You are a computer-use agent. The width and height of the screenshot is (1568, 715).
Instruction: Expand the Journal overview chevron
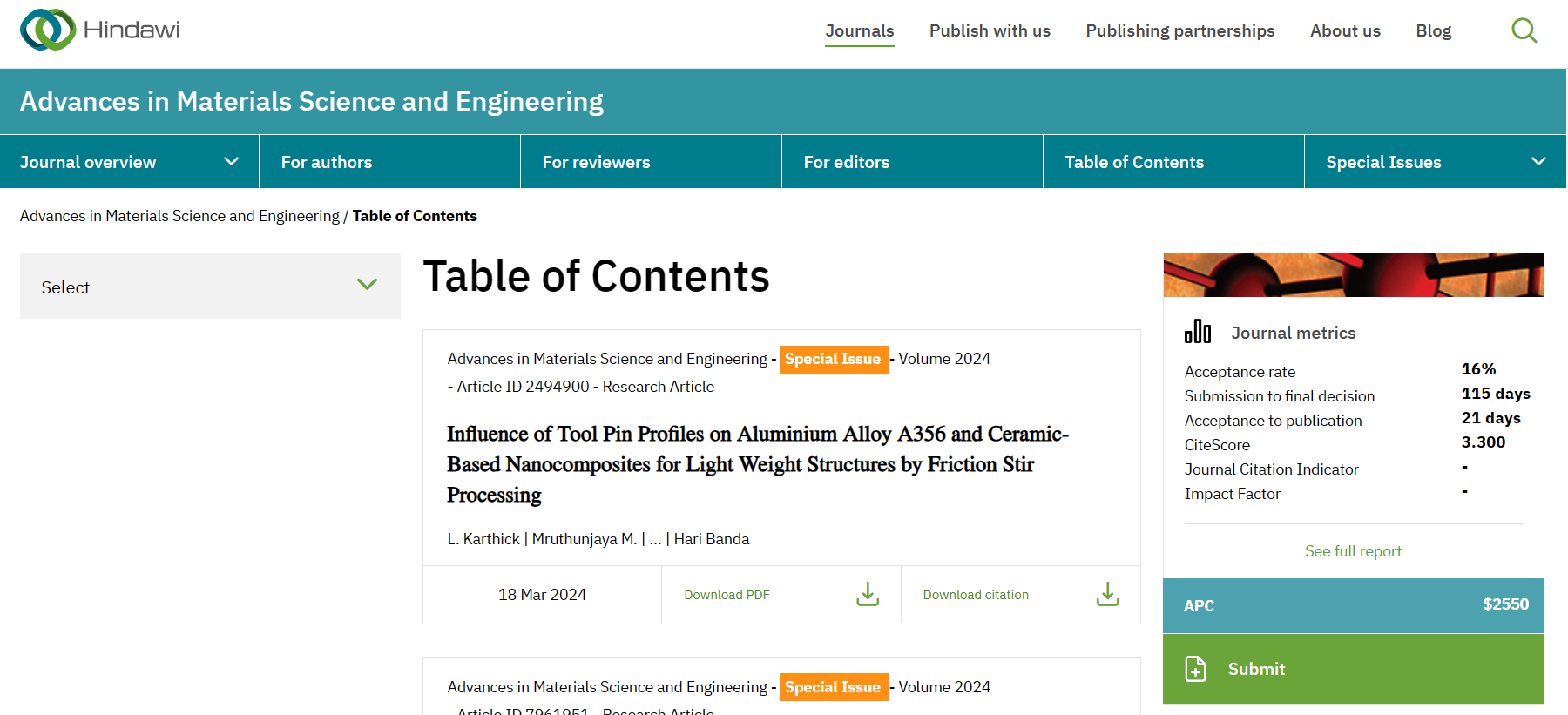click(x=231, y=161)
